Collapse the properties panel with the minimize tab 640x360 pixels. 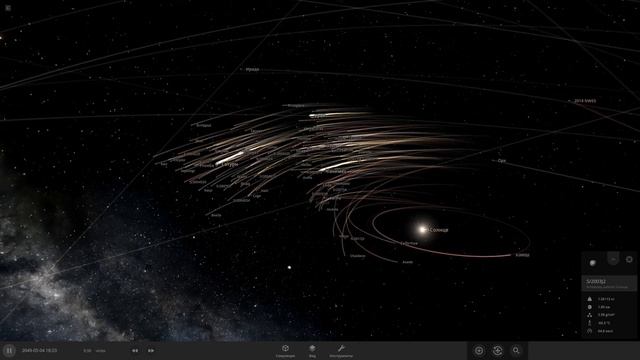tap(613, 259)
